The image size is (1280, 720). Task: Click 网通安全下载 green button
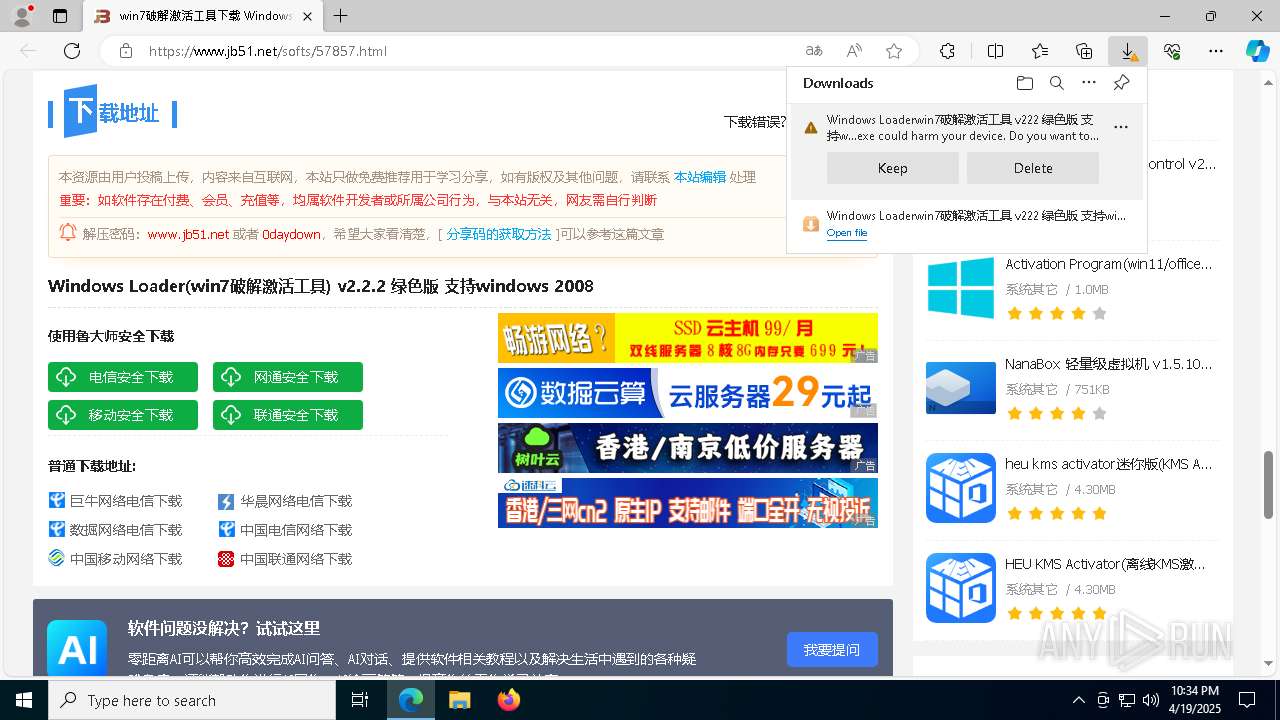pos(288,377)
